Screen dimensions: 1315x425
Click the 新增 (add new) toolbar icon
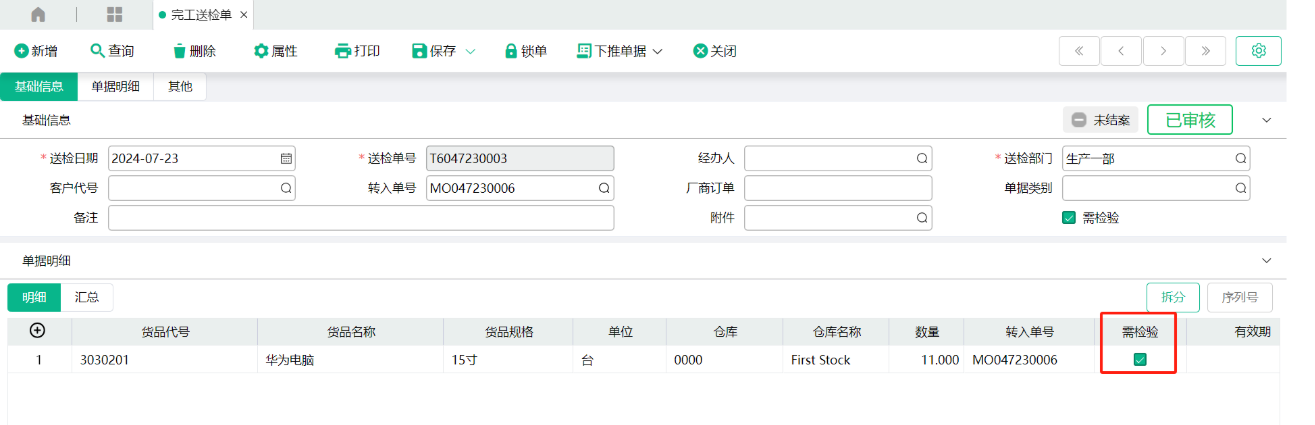point(21,51)
